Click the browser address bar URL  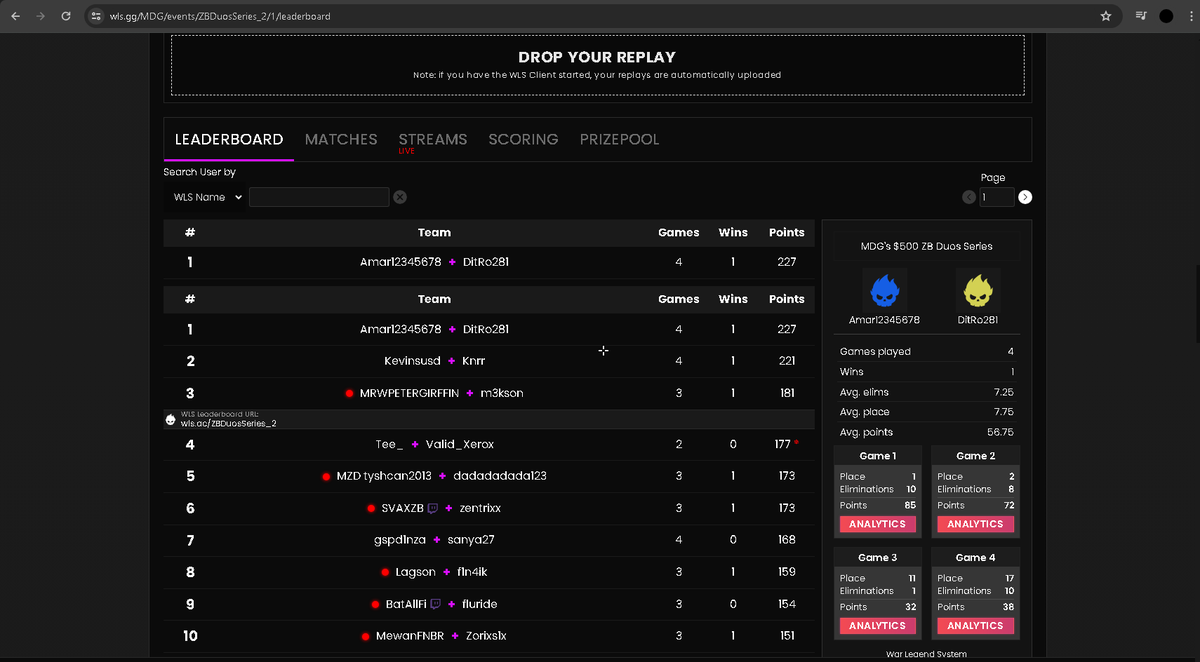pyautogui.click(x=220, y=16)
